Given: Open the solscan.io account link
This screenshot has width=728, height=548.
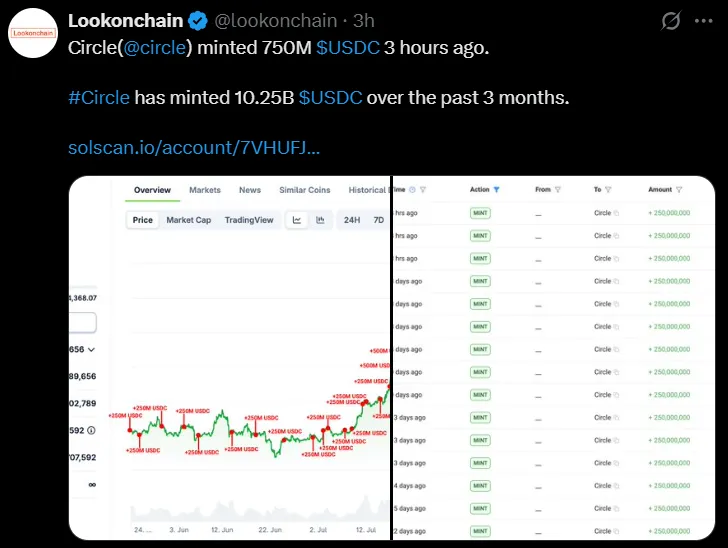Looking at the screenshot, I should pyautogui.click(x=193, y=147).
